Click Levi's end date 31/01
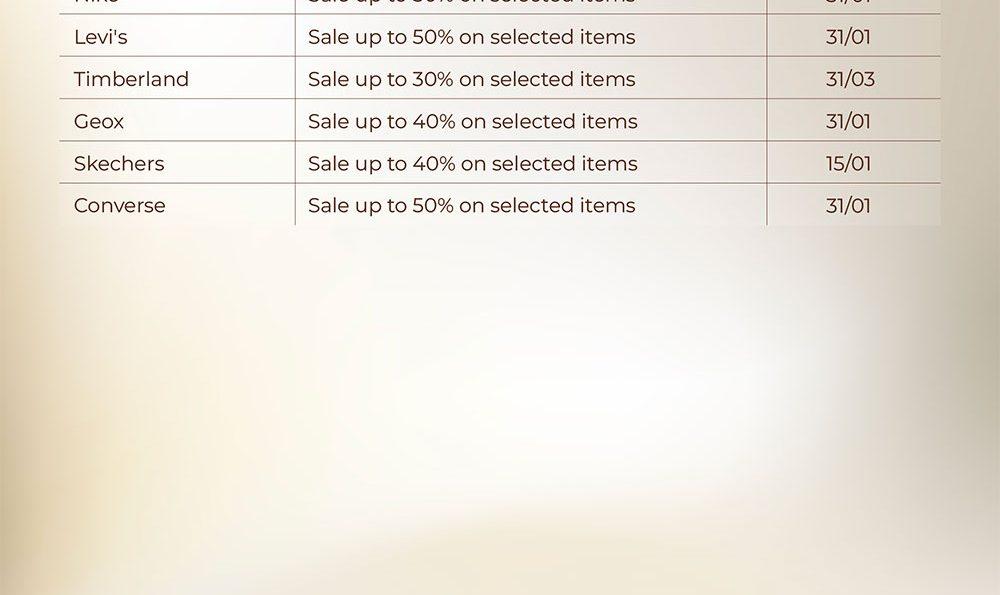This screenshot has height=595, width=1000. tap(848, 38)
